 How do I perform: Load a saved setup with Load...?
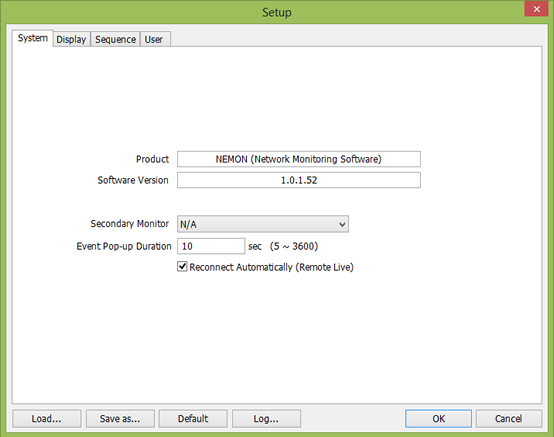[x=47, y=419]
